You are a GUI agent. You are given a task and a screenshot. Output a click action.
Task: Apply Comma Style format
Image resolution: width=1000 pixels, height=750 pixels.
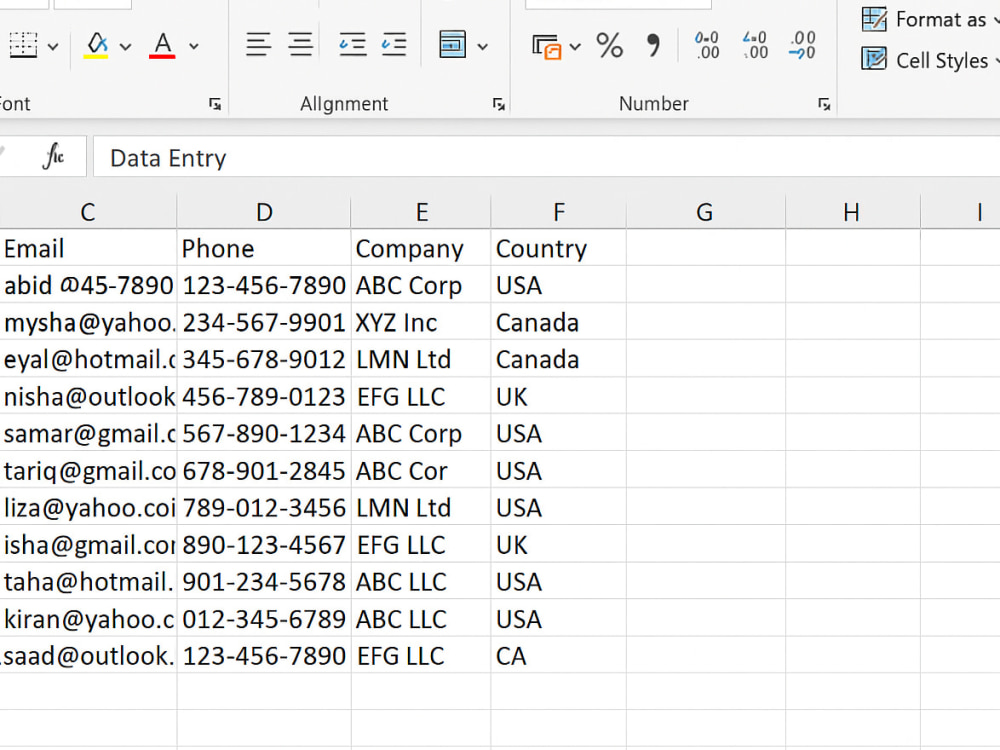coord(653,45)
